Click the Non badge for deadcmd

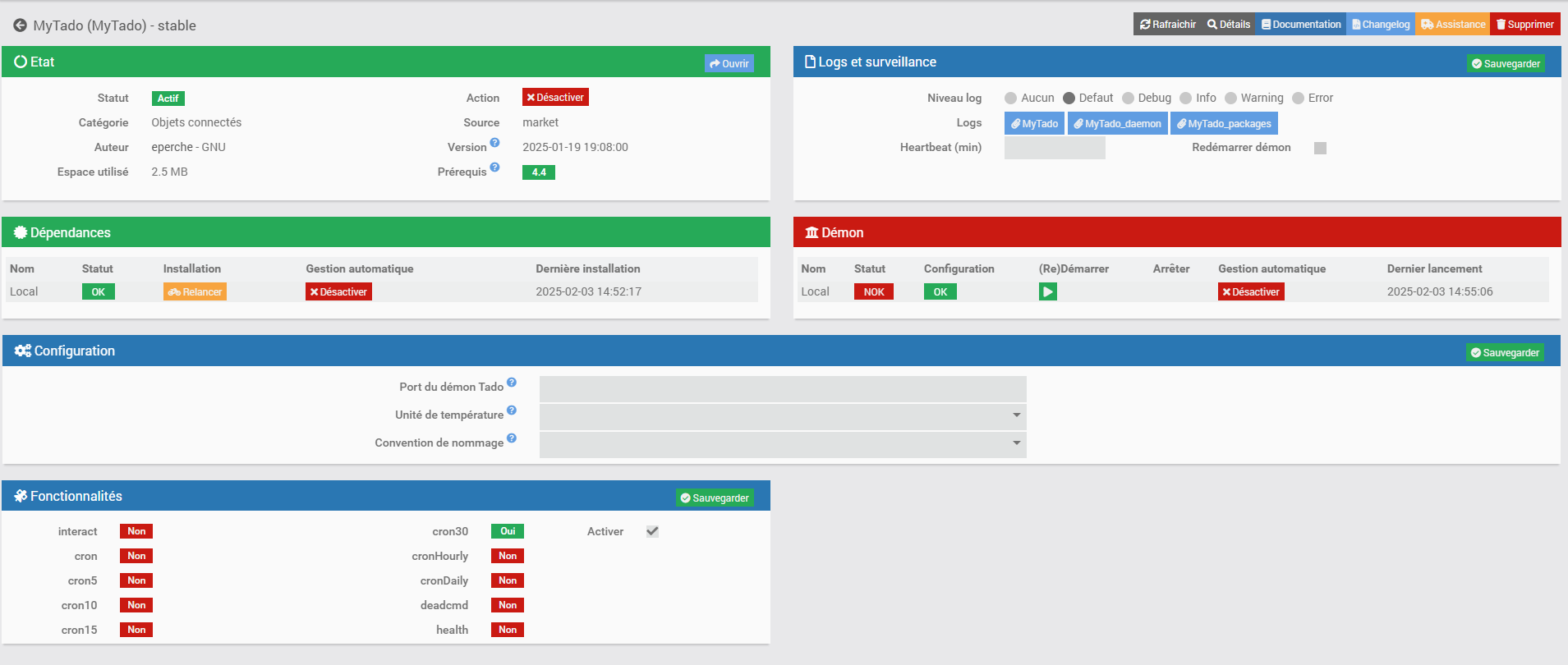(508, 605)
